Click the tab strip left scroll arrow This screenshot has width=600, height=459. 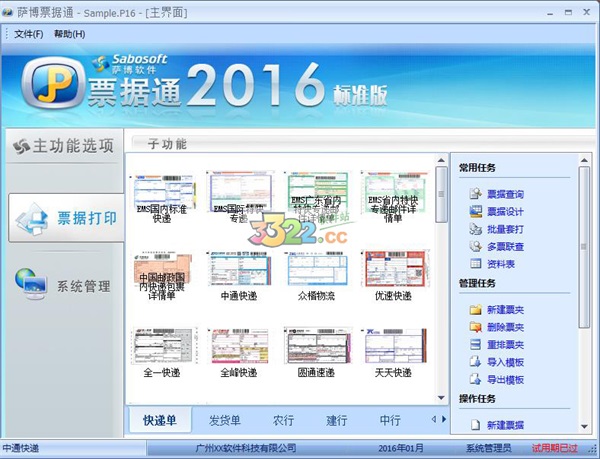coord(434,419)
